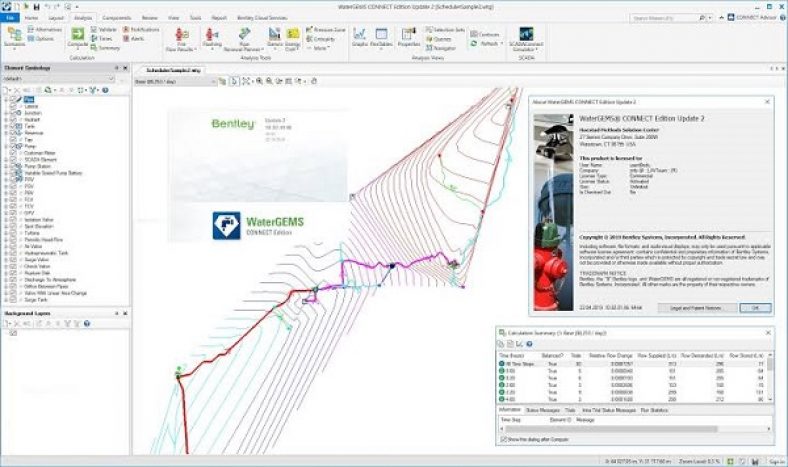This screenshot has width=788, height=467.
Task: Click Legal and Patent Notices button
Action: (697, 308)
